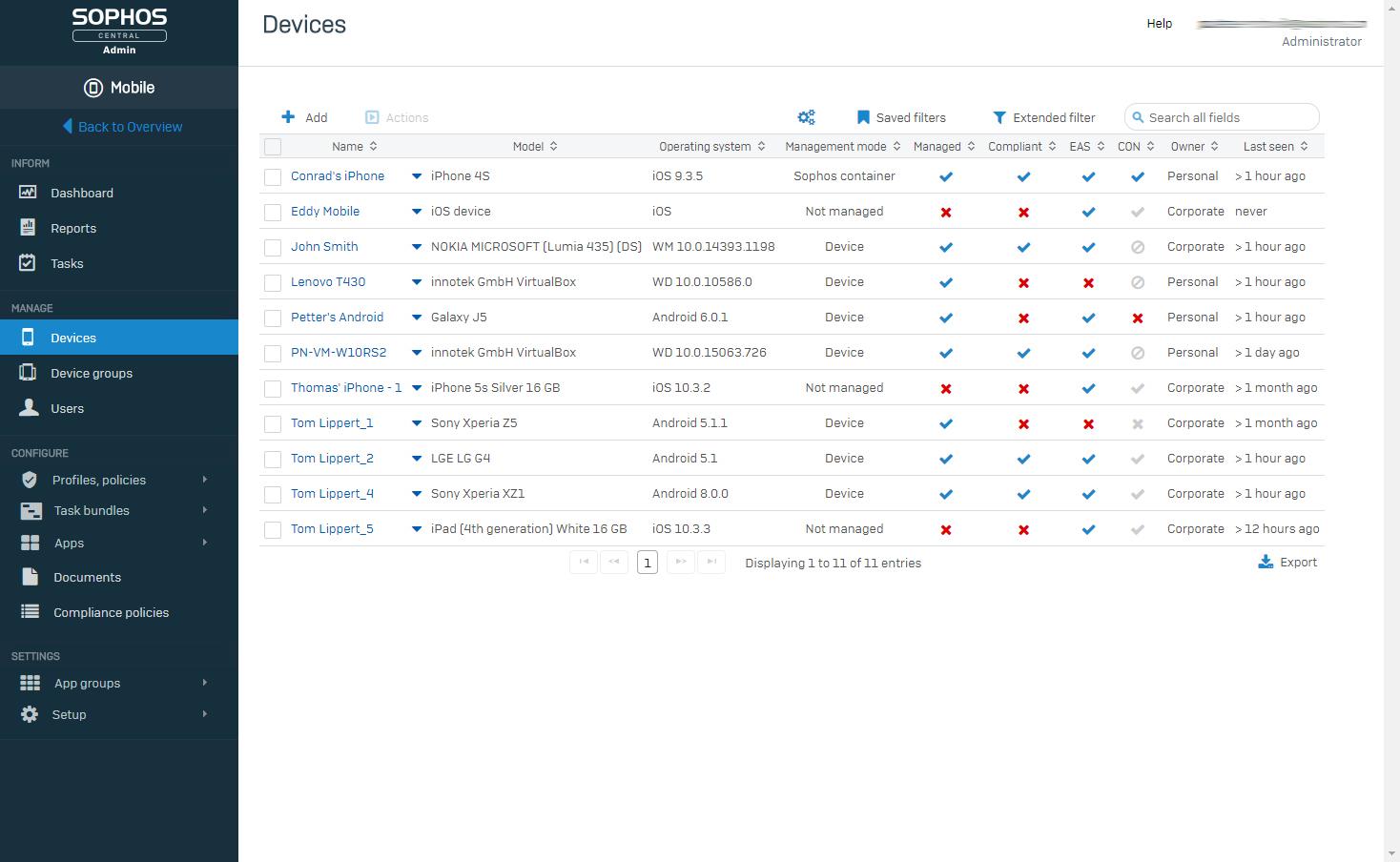Select checkbox for John Smith
Image resolution: width=1400 pixels, height=862 pixels.
point(273,247)
